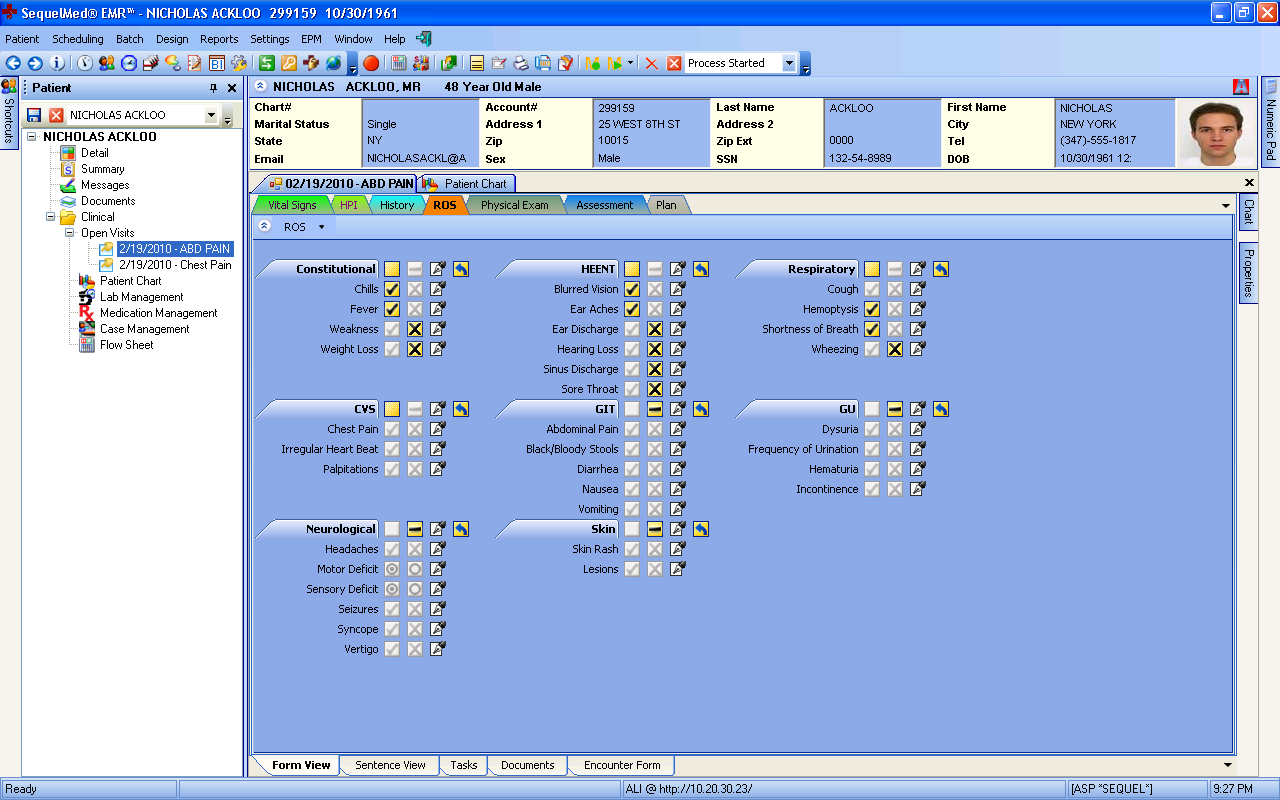The image size is (1280, 800).
Task: Click the red record circle toolbar icon
Action: (371, 63)
